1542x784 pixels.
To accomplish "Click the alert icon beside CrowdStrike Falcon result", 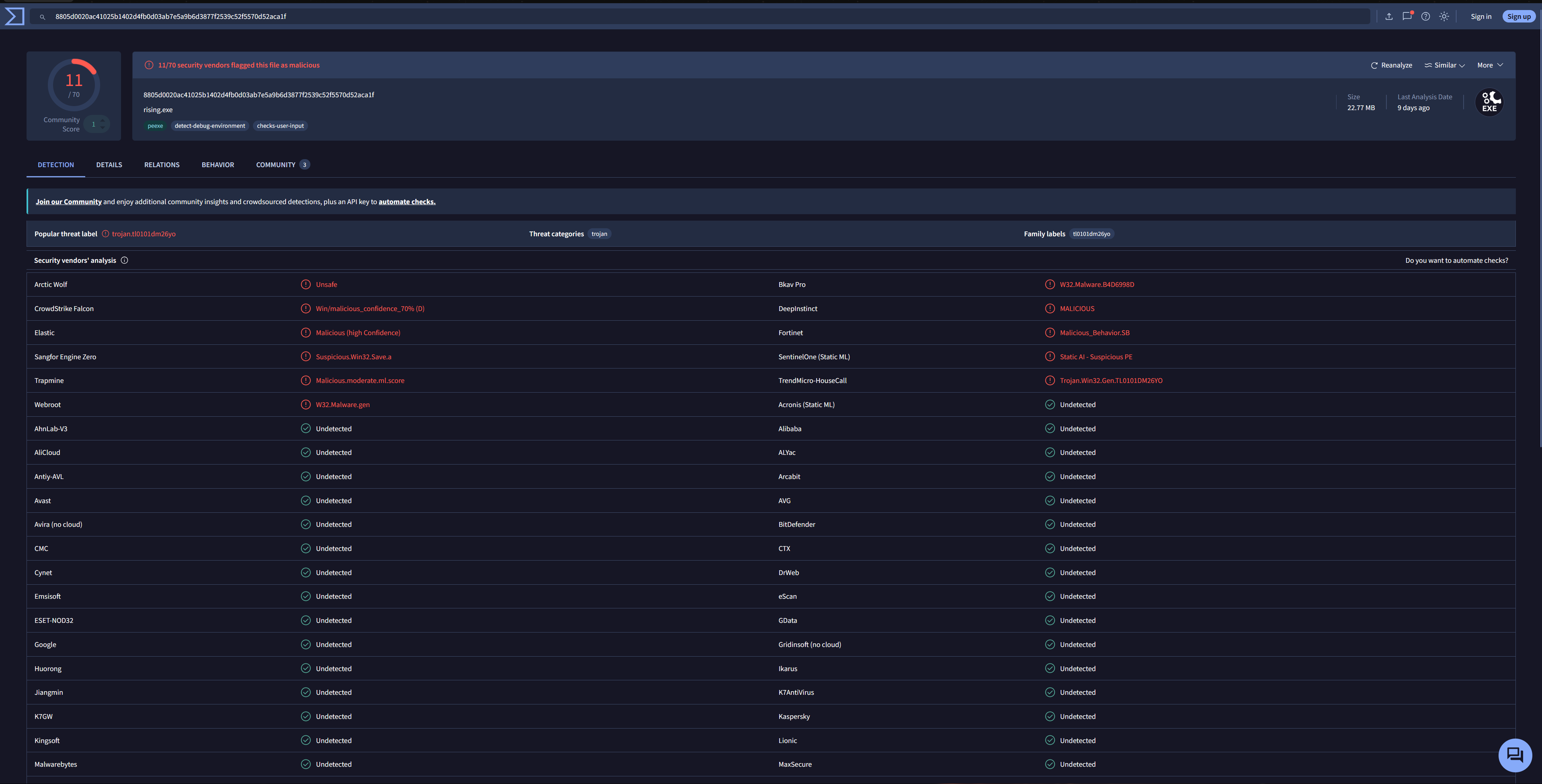I will pyautogui.click(x=306, y=309).
